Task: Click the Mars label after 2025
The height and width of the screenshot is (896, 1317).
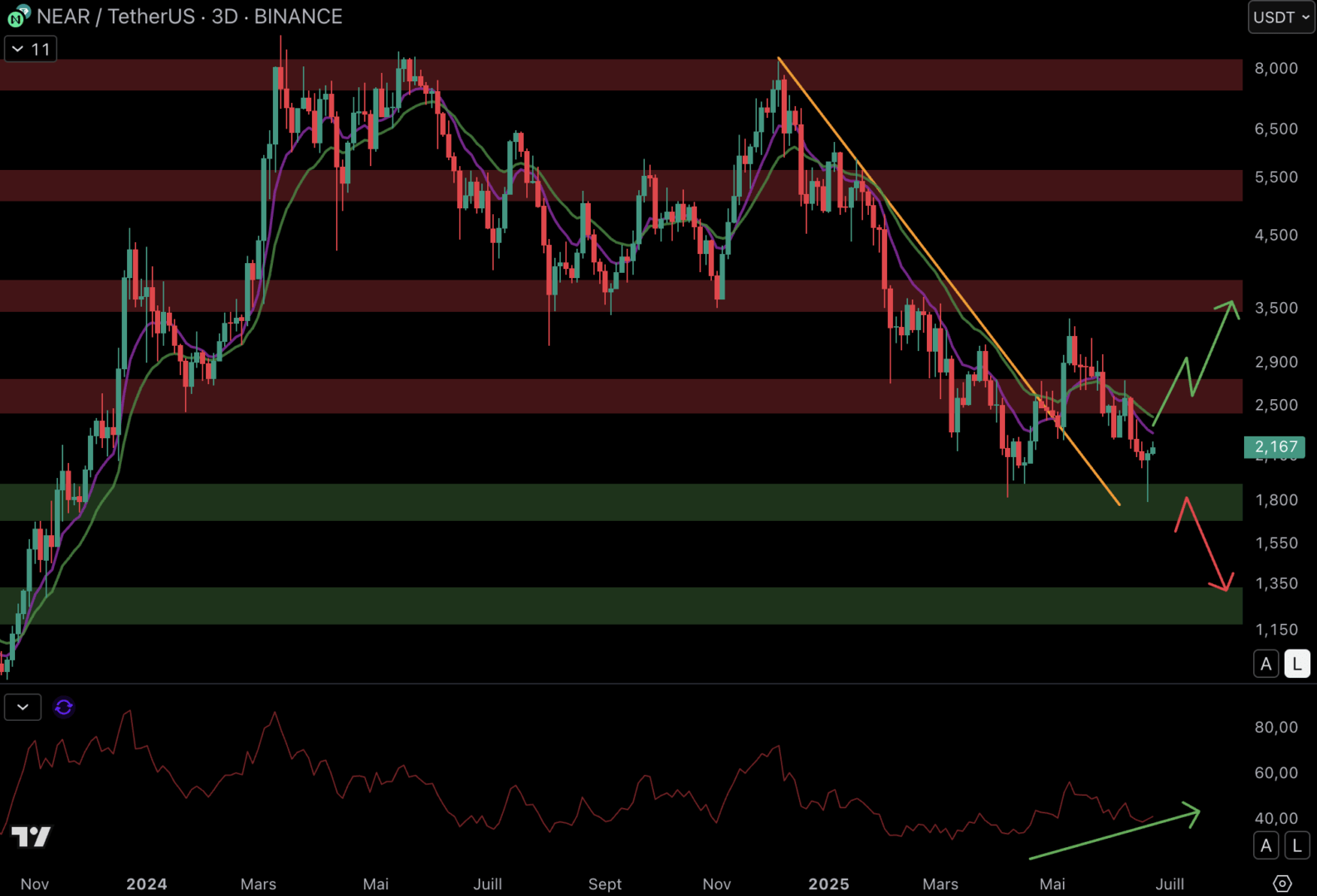Action: (940, 884)
